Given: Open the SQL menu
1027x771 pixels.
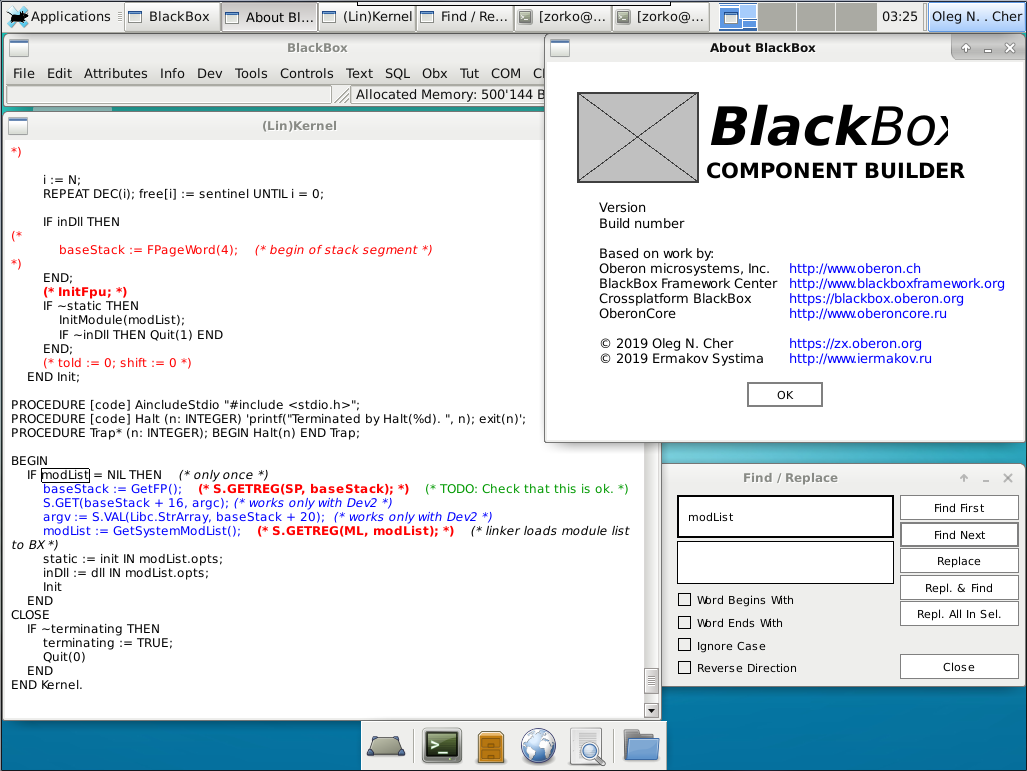Looking at the screenshot, I should [x=397, y=73].
